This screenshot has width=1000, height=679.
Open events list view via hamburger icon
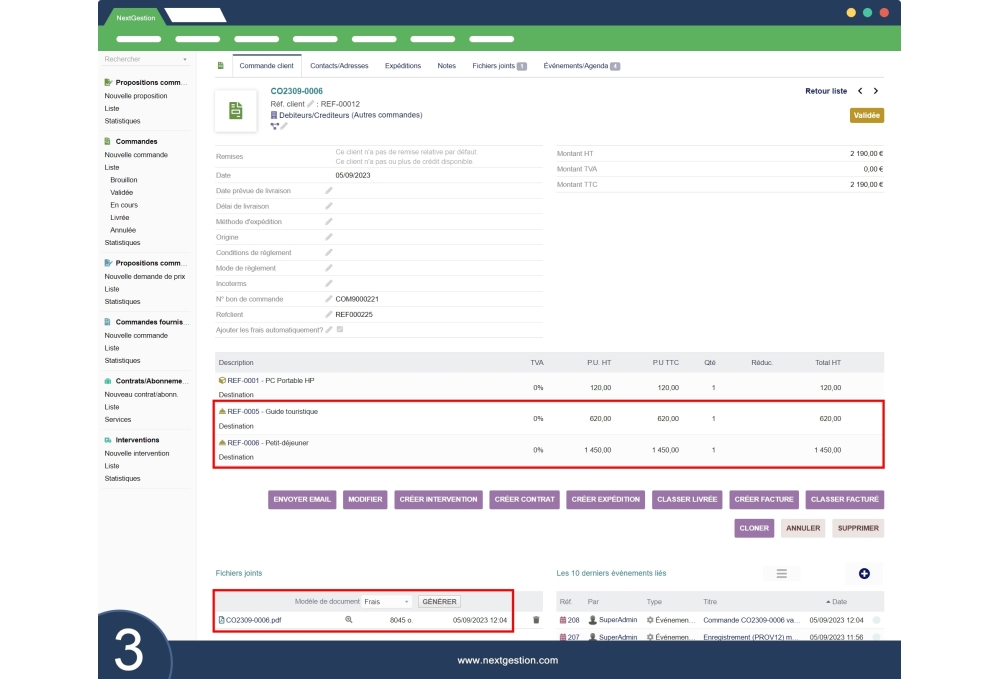coord(782,573)
